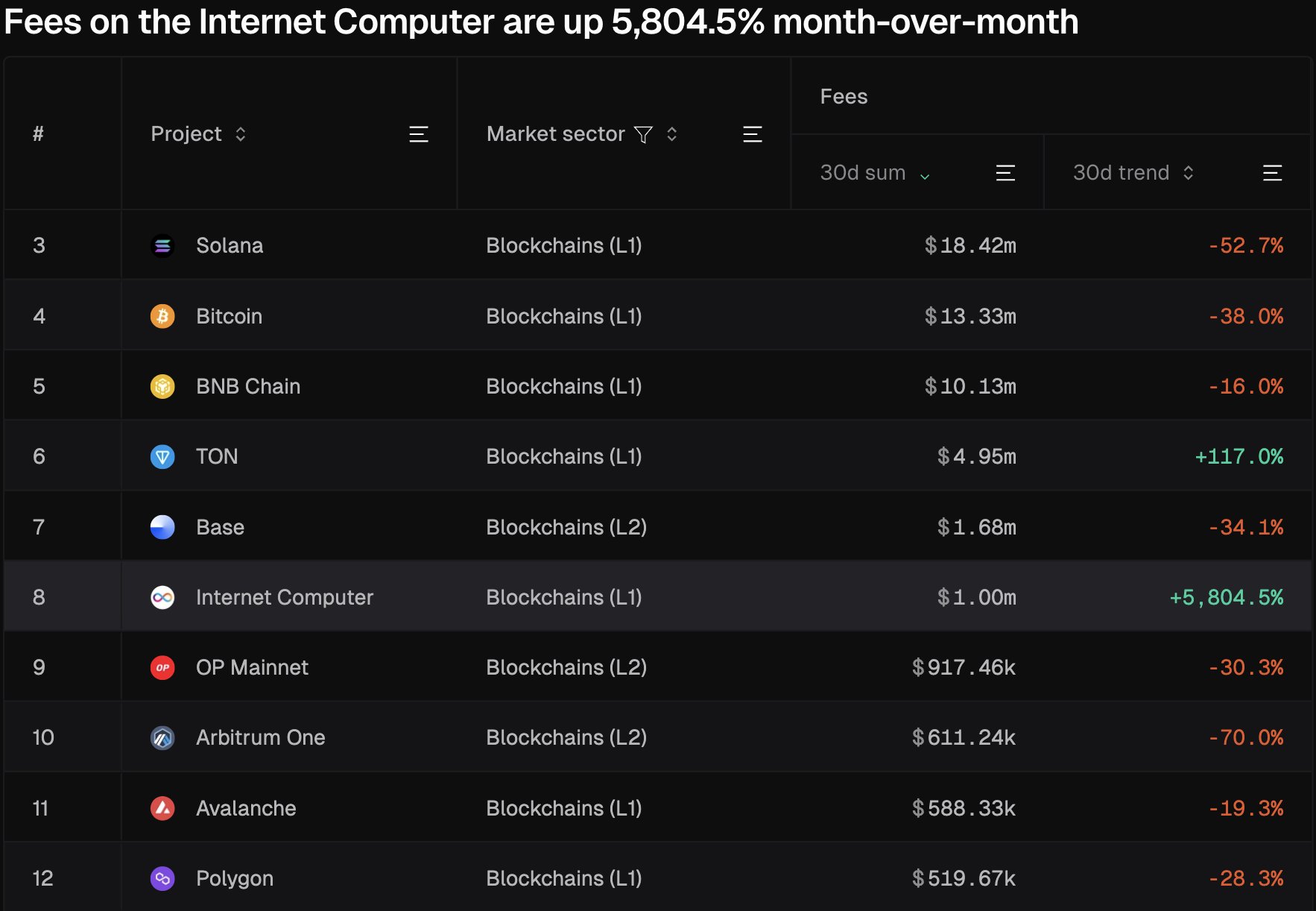1316x911 pixels.
Task: Click the Polygon purple logo icon
Action: [162, 878]
